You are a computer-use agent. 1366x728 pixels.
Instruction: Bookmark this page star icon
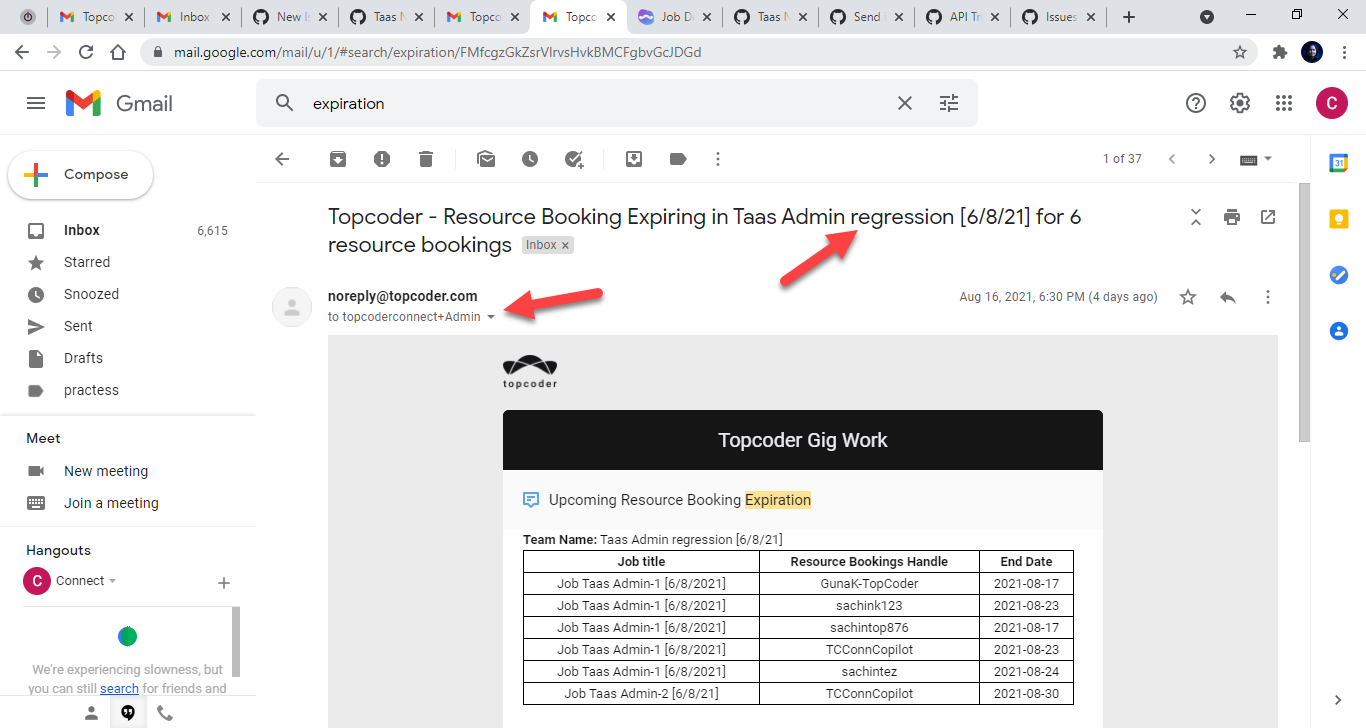(x=1240, y=52)
